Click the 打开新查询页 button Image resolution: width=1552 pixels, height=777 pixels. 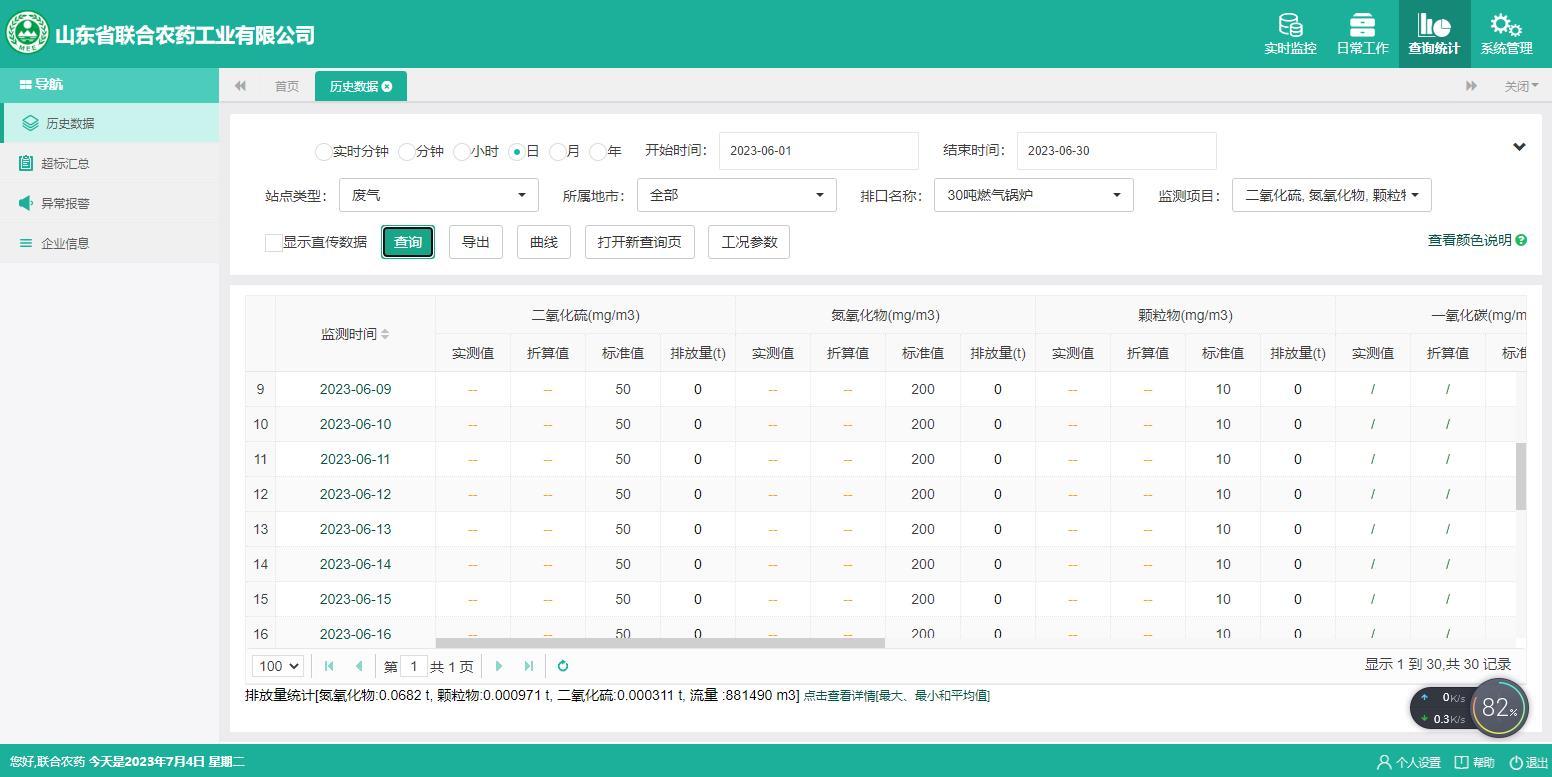640,242
